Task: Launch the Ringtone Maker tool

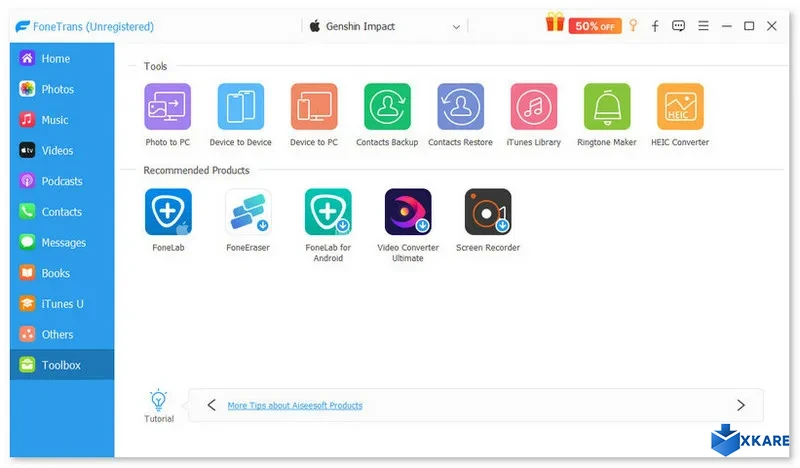Action: [x=607, y=107]
